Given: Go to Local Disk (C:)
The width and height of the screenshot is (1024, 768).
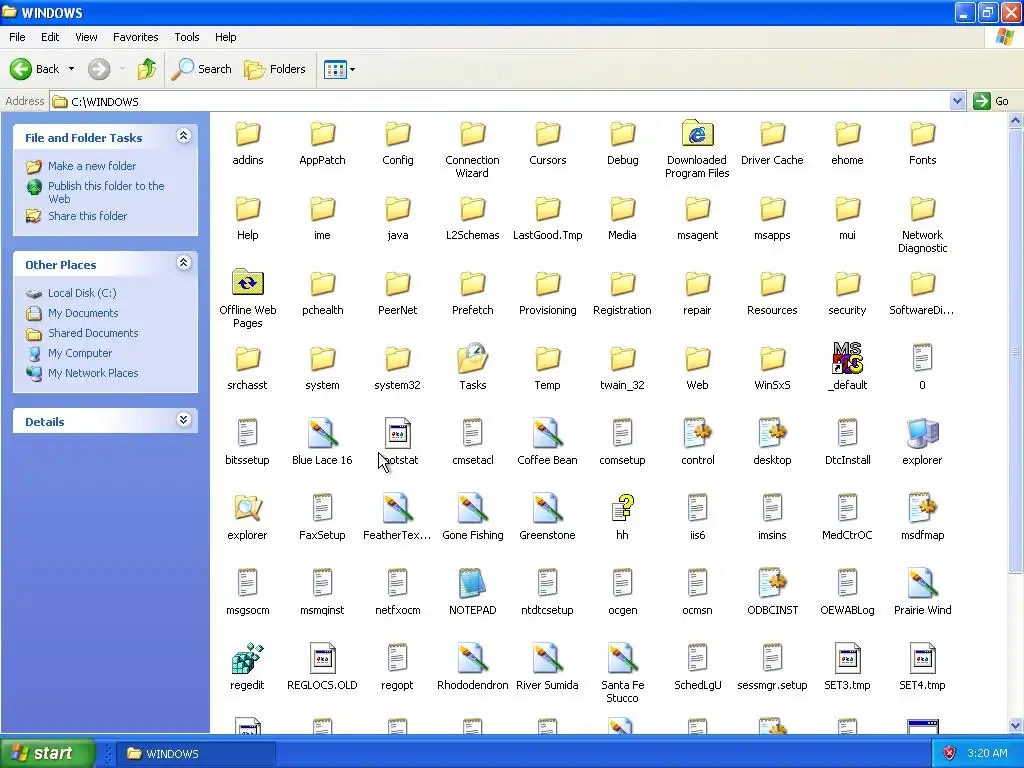Looking at the screenshot, I should coord(82,293).
